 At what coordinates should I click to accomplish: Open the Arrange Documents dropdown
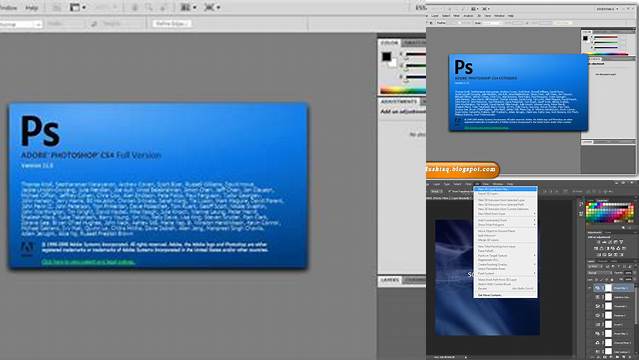coord(187,7)
